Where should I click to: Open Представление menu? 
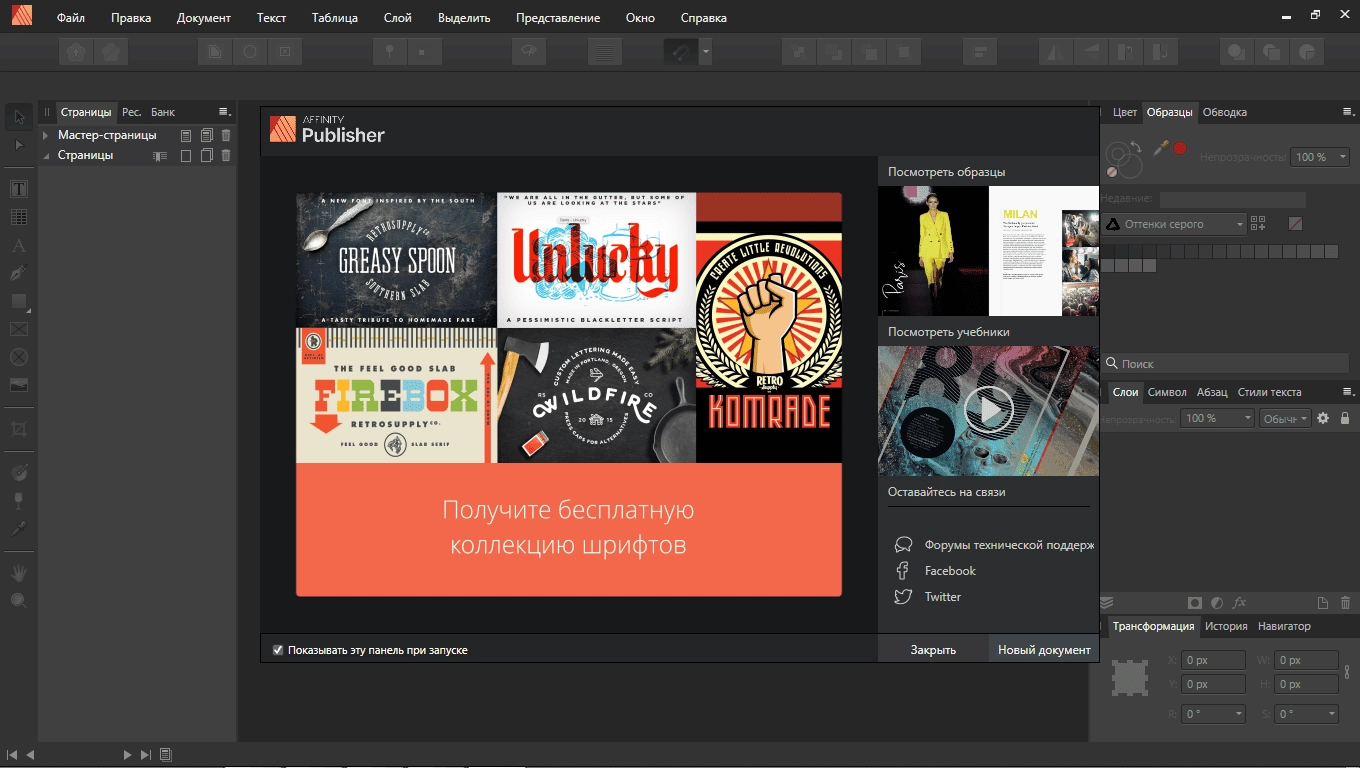558,18
